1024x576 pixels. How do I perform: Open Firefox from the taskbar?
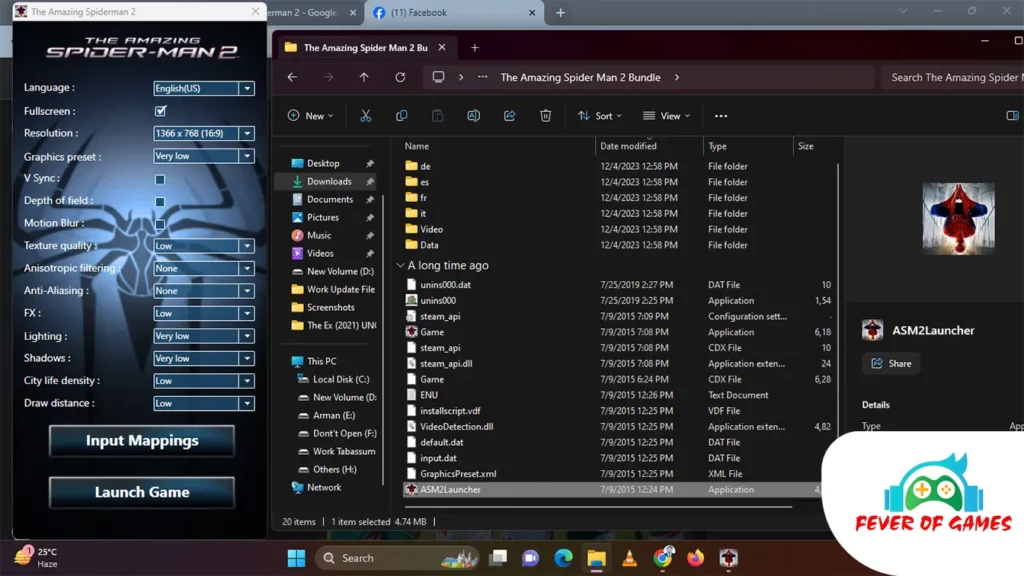click(x=696, y=558)
